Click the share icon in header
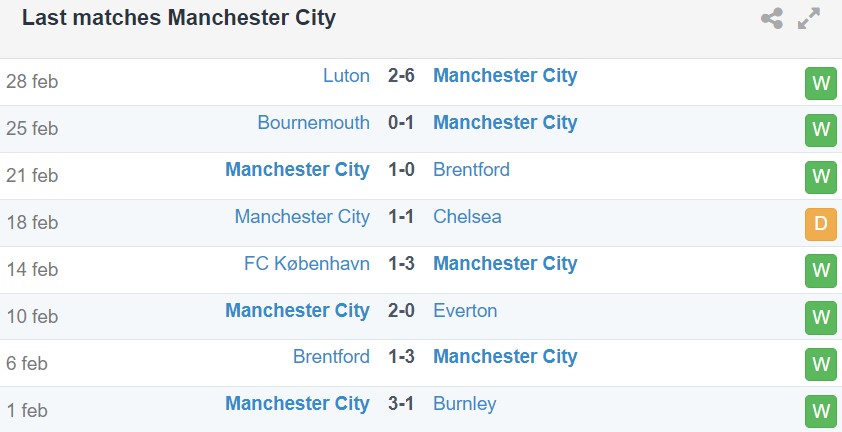Image resolution: width=842 pixels, height=432 pixels. click(772, 18)
